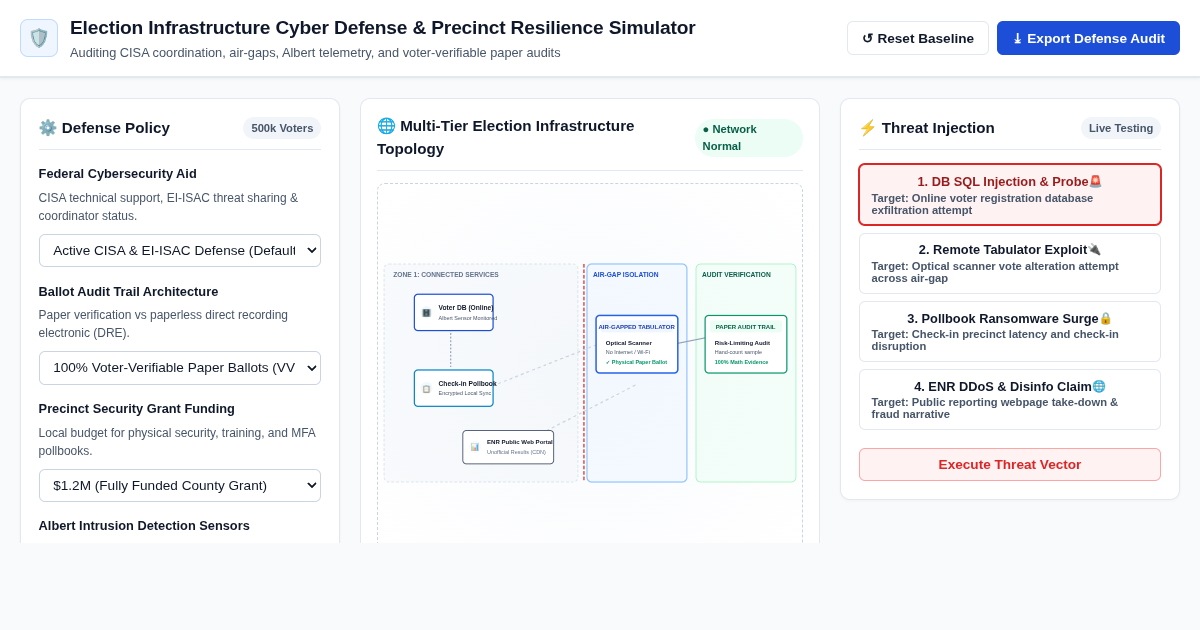
Task: Click Export Defense Audit button
Action: pyautogui.click(x=1088, y=38)
